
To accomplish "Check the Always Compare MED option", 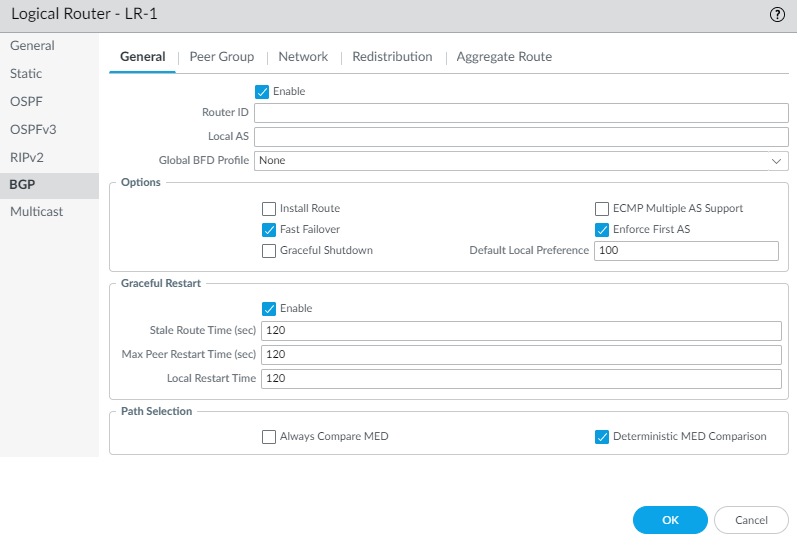I will point(268,437).
